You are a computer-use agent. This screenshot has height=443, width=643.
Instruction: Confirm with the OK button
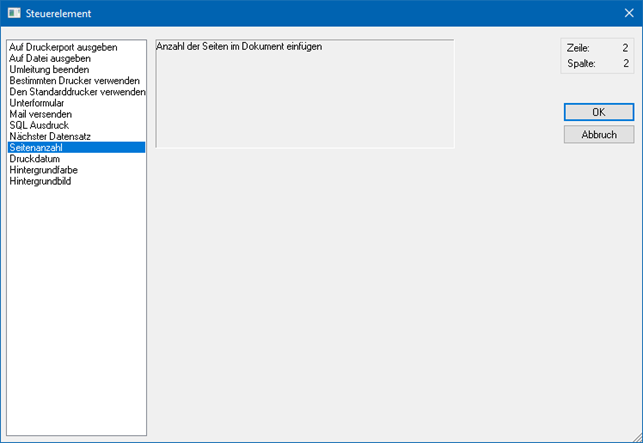(598, 112)
